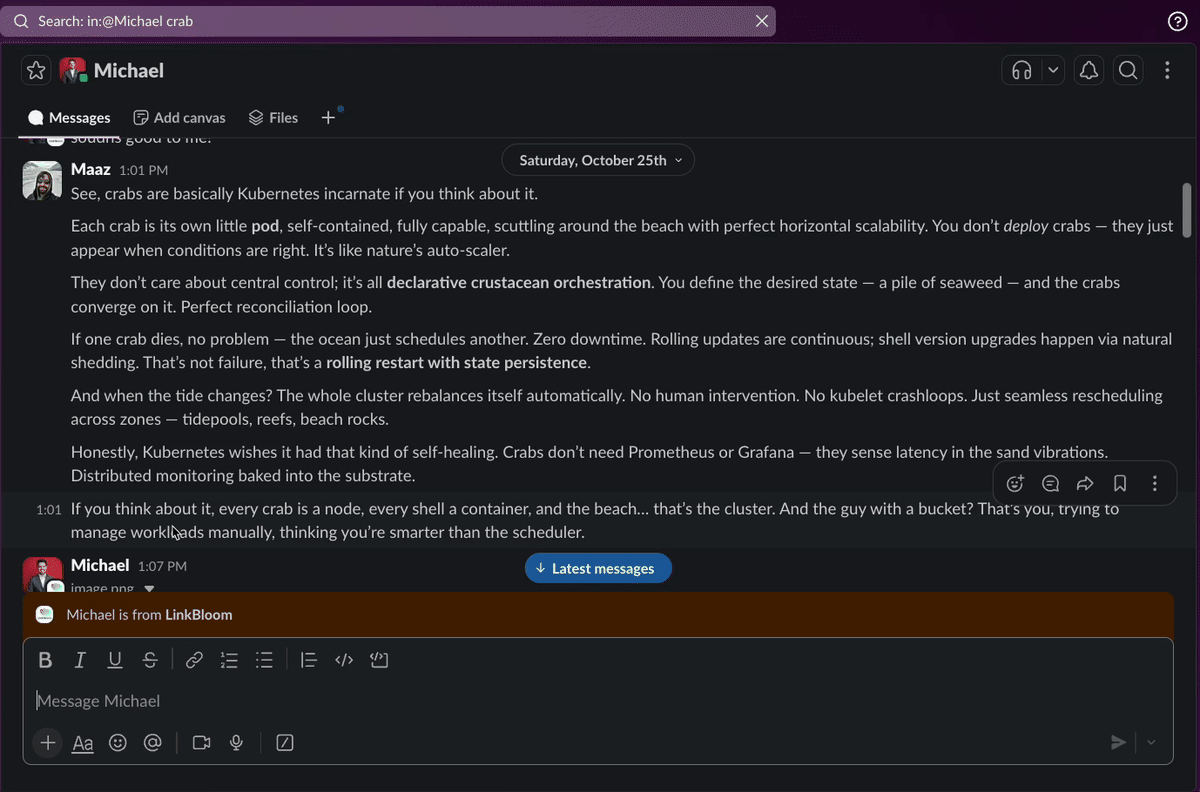Open notification bell settings
The height and width of the screenshot is (792, 1200).
[1089, 70]
